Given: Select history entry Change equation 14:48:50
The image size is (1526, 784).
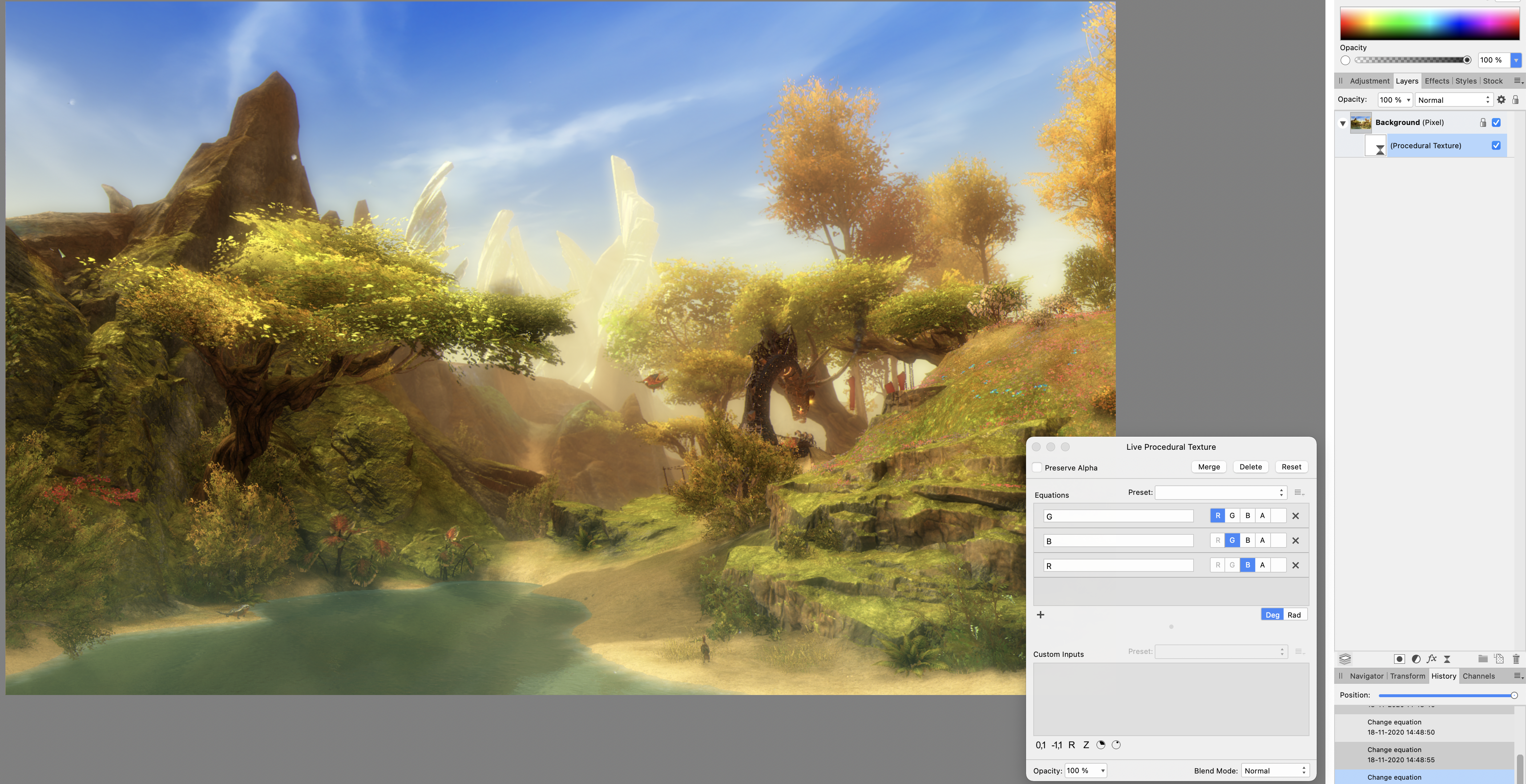Looking at the screenshot, I should coord(1424,727).
